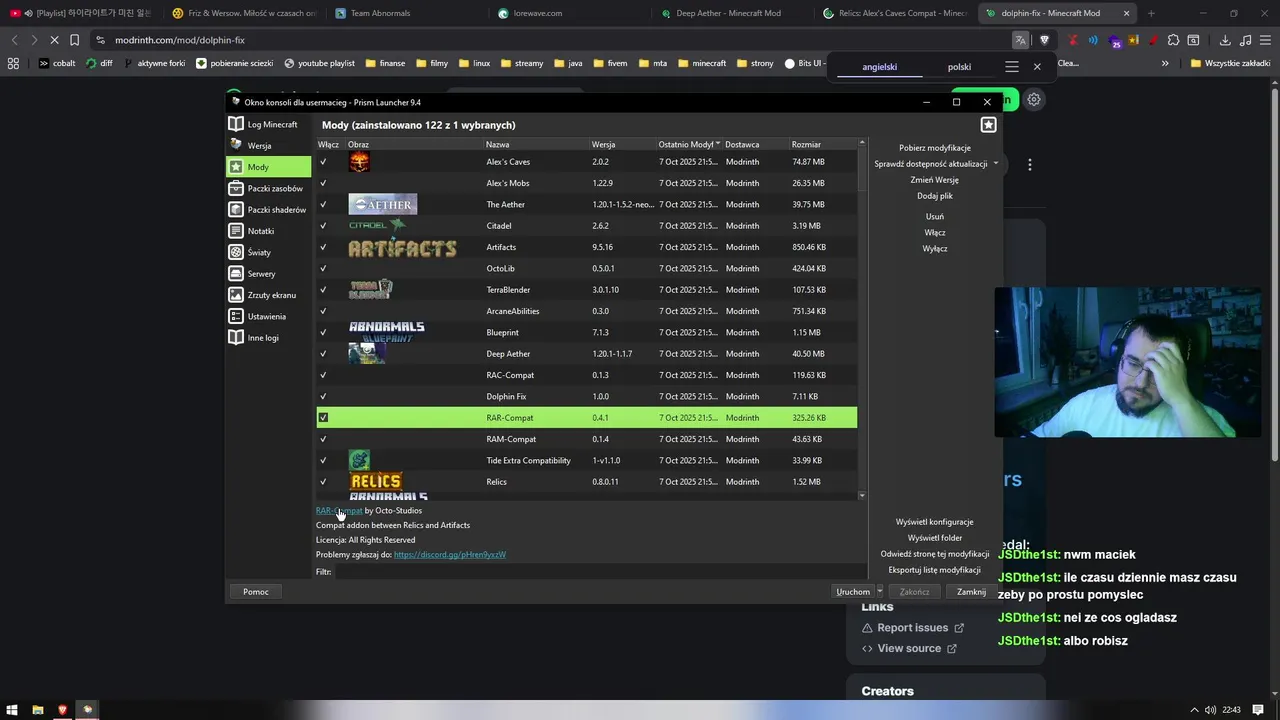Select the Mody star icon in sidebar
This screenshot has width=1280, height=720.
(236, 167)
